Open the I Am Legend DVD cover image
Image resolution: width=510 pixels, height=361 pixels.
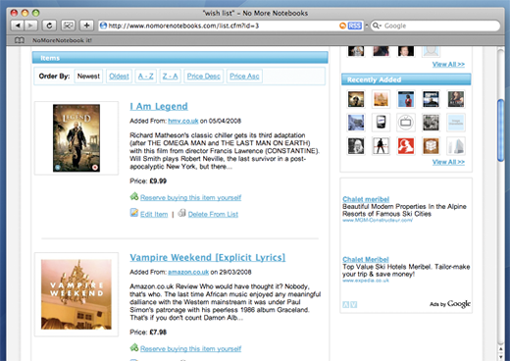pos(76,138)
